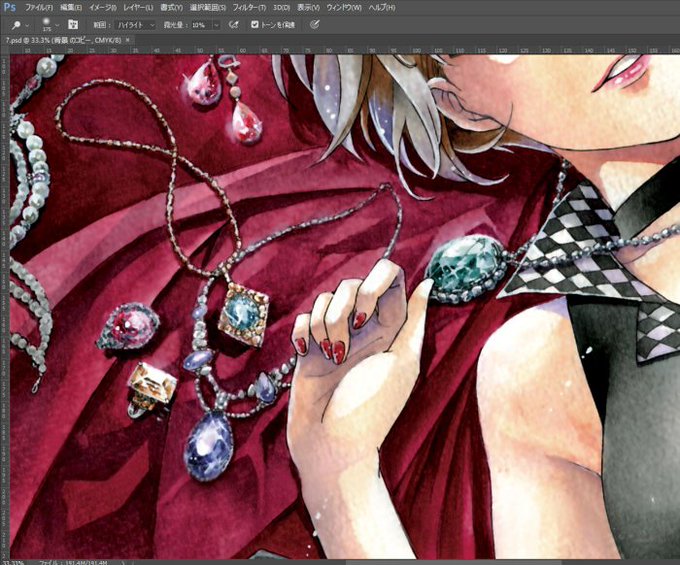Open the brush preset thumbnail sized 175

point(46,24)
